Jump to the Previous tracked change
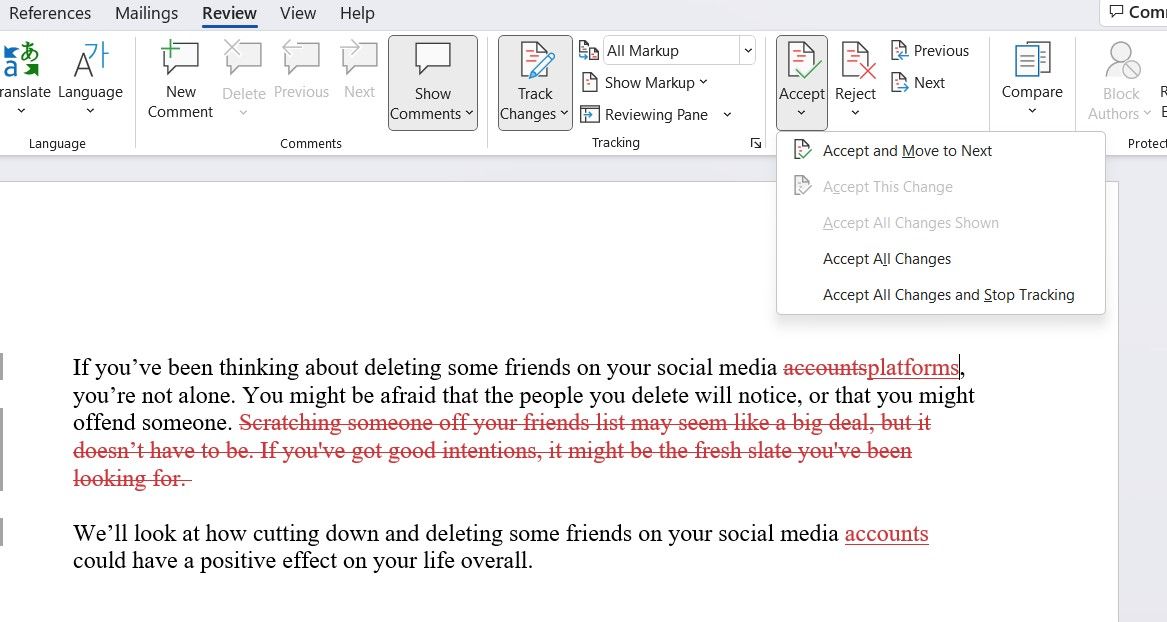Image resolution: width=1167 pixels, height=622 pixels. (x=930, y=51)
